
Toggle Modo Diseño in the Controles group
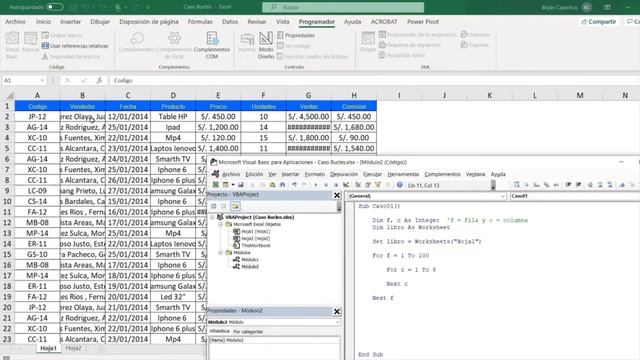[266, 45]
